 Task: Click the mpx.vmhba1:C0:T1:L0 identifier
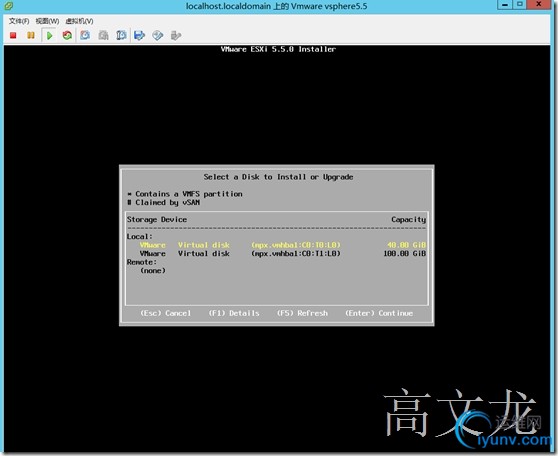tap(296, 253)
